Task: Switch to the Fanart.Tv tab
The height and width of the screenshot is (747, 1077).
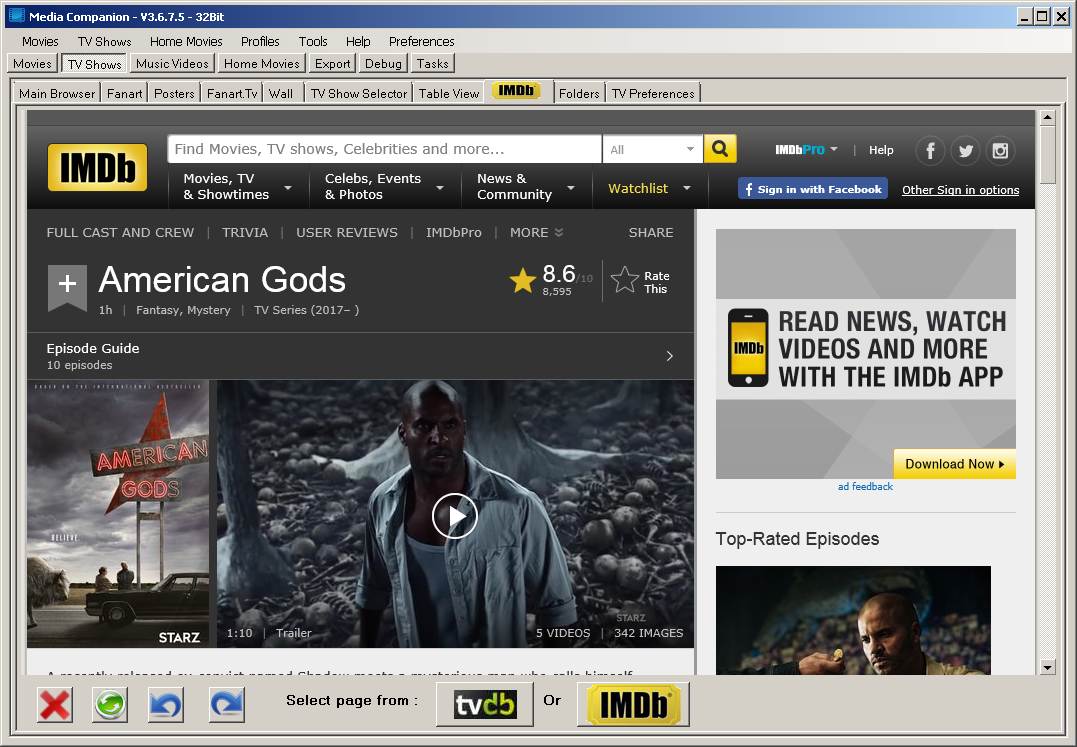Action: pos(232,93)
